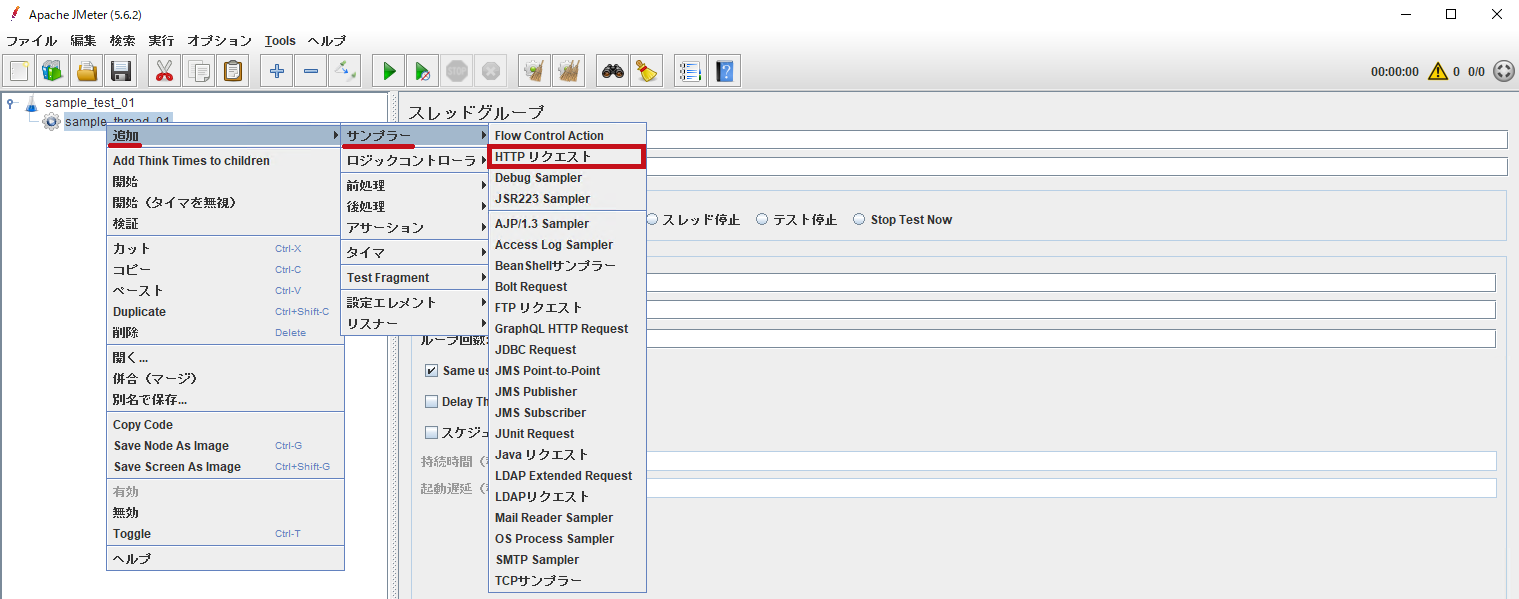Select the スレッド停止 radio button

pyautogui.click(x=652, y=220)
